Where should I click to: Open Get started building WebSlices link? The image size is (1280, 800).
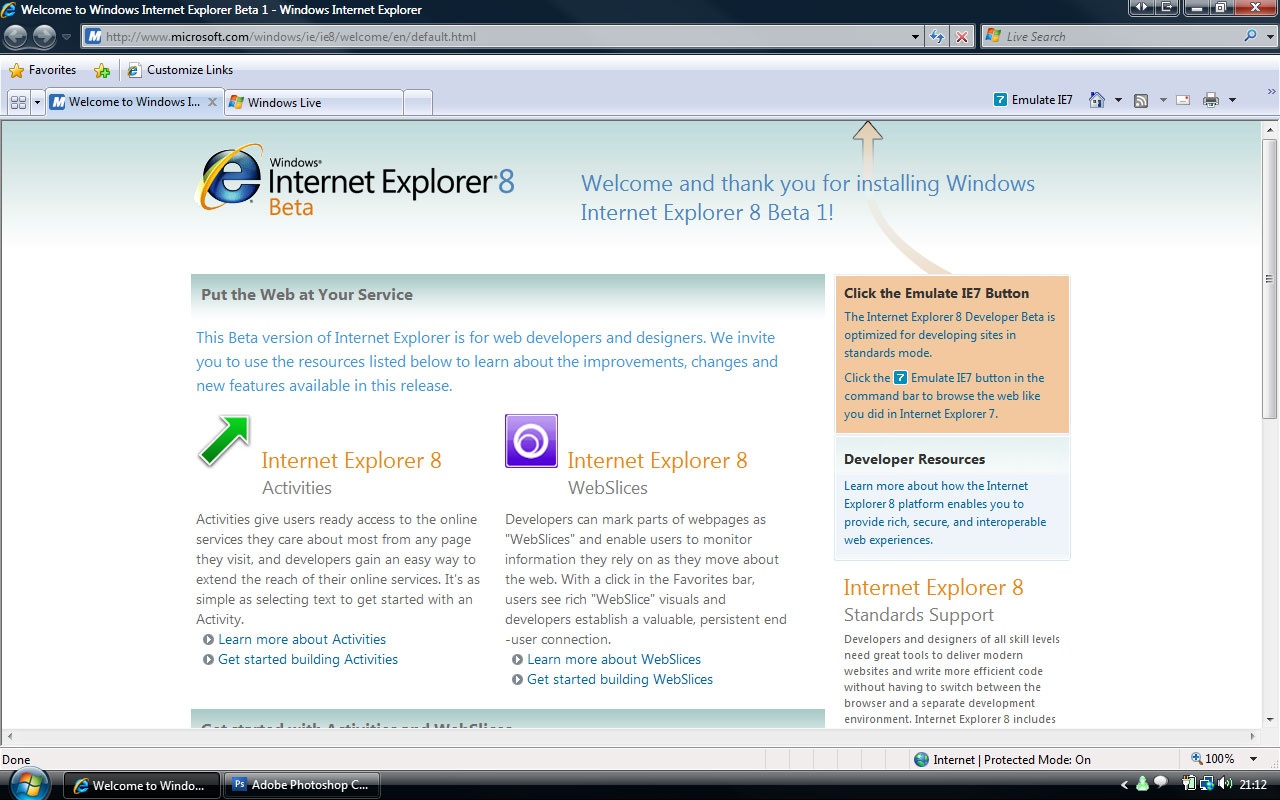(x=620, y=679)
